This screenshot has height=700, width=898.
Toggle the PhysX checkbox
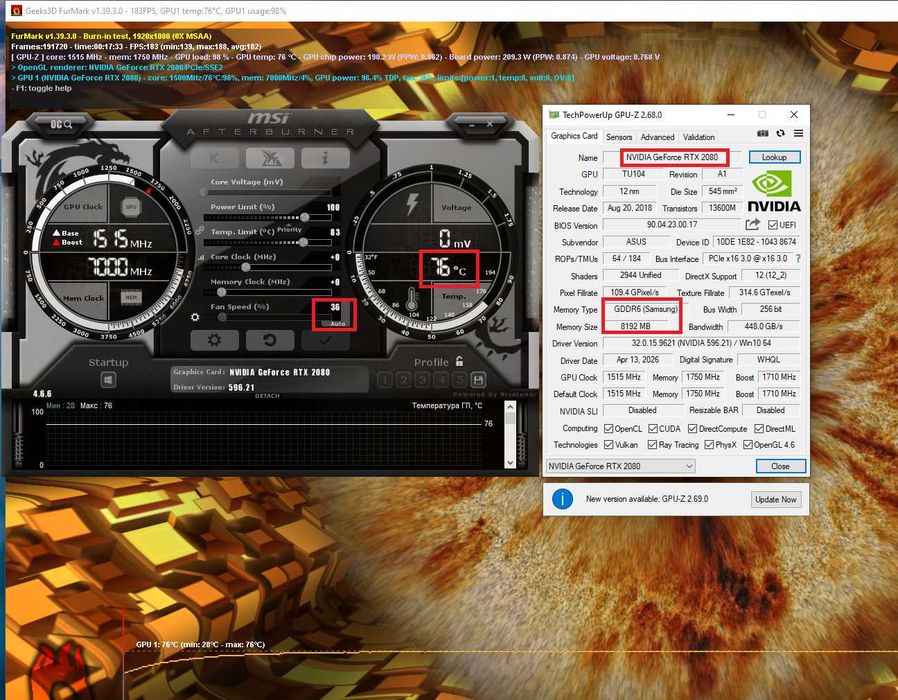click(709, 445)
